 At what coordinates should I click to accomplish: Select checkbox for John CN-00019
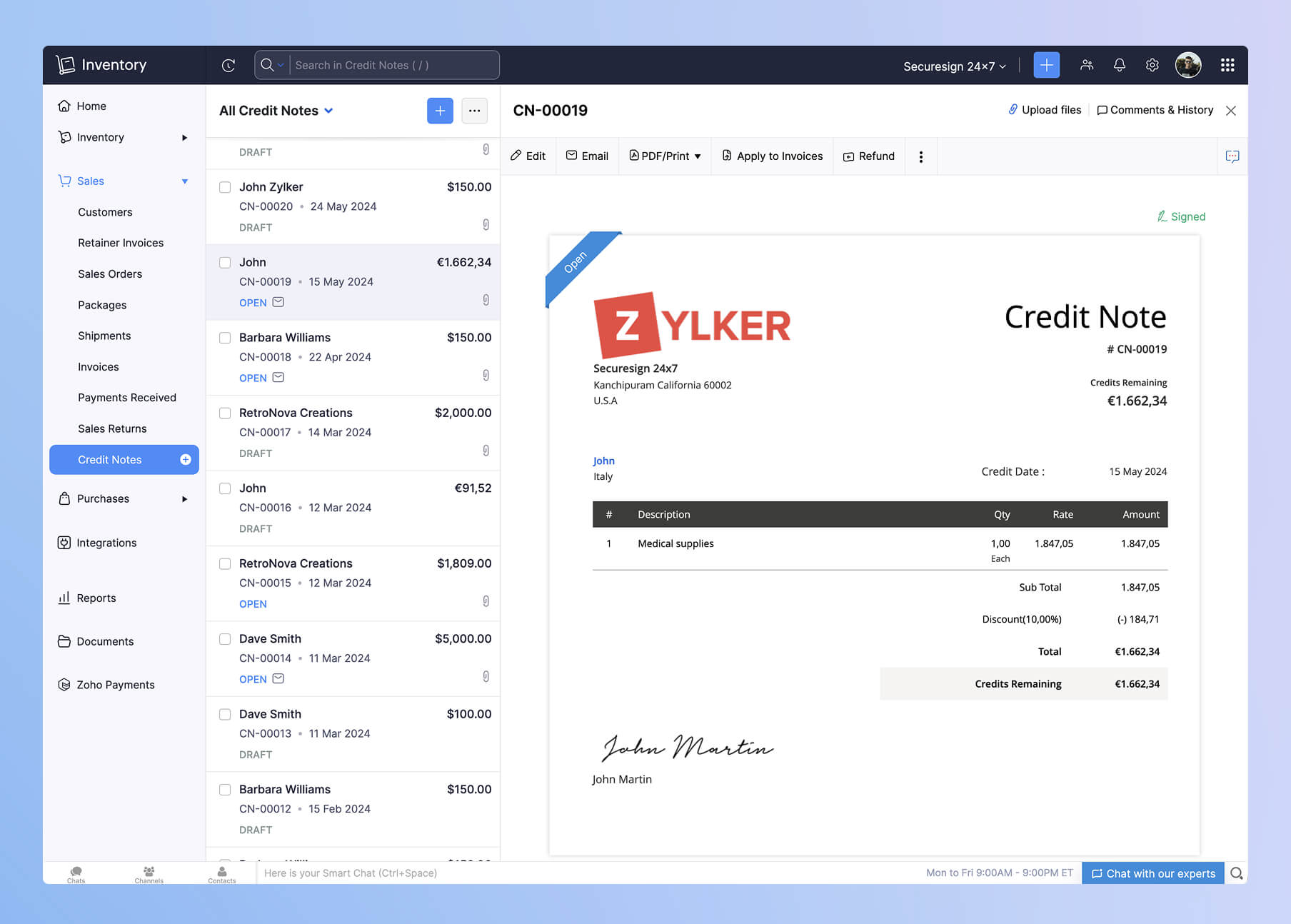coord(225,263)
